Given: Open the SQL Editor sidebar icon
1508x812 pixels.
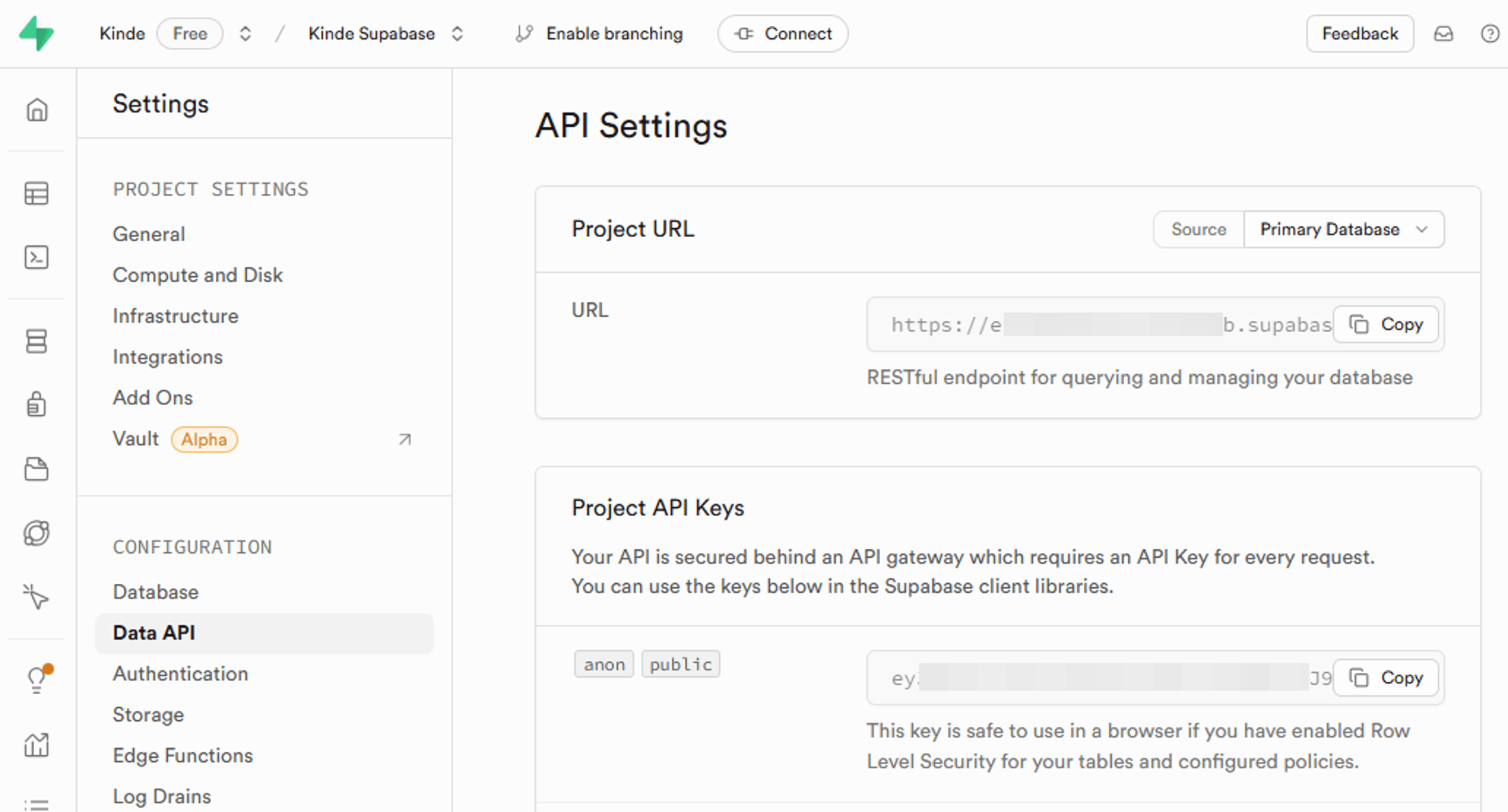Looking at the screenshot, I should click(36, 257).
